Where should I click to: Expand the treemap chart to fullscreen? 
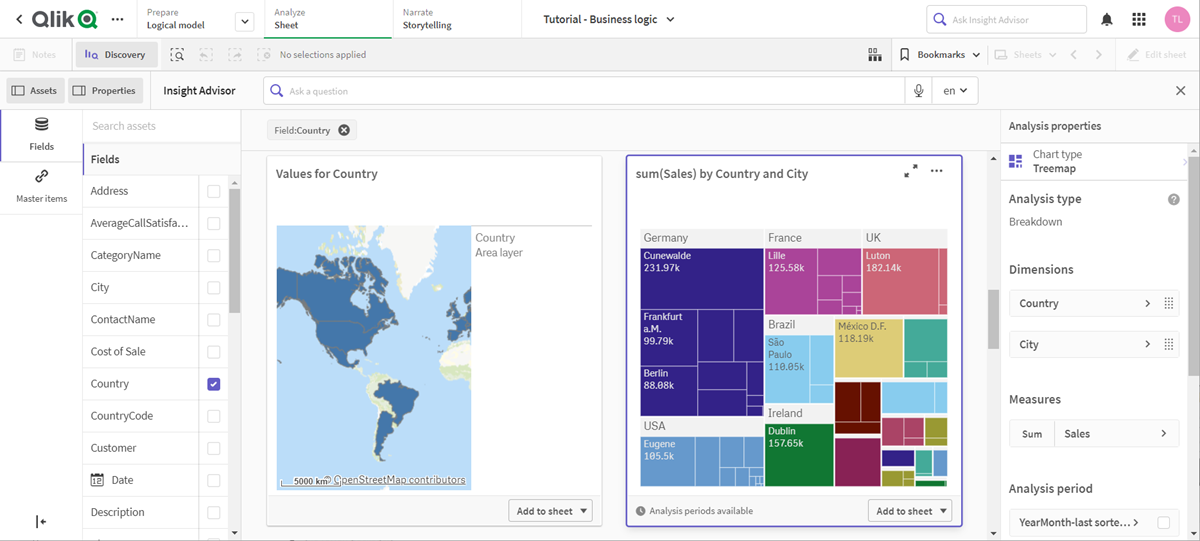[x=911, y=172]
